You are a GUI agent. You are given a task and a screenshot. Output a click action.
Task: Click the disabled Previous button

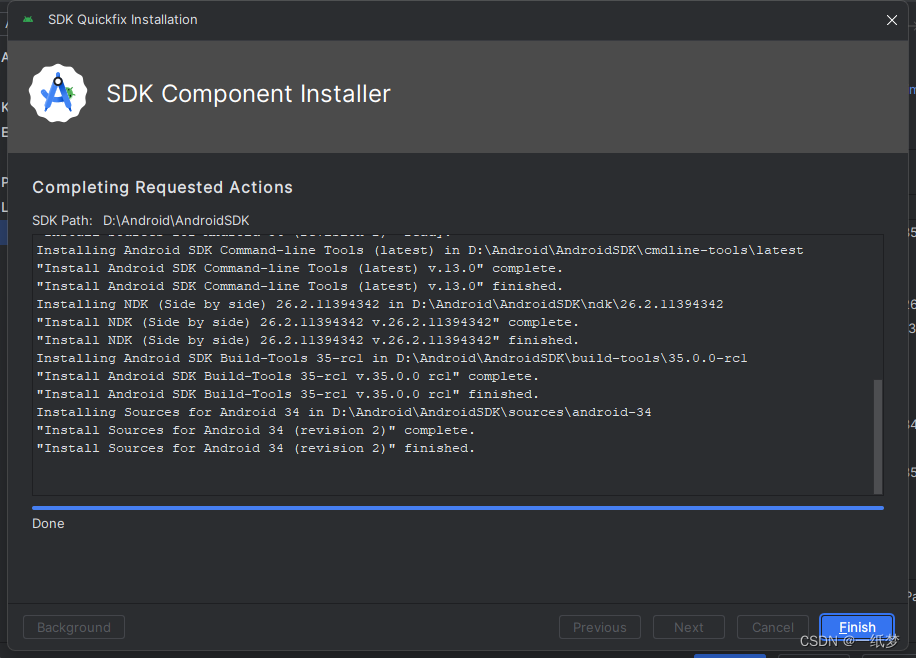pyautogui.click(x=599, y=627)
